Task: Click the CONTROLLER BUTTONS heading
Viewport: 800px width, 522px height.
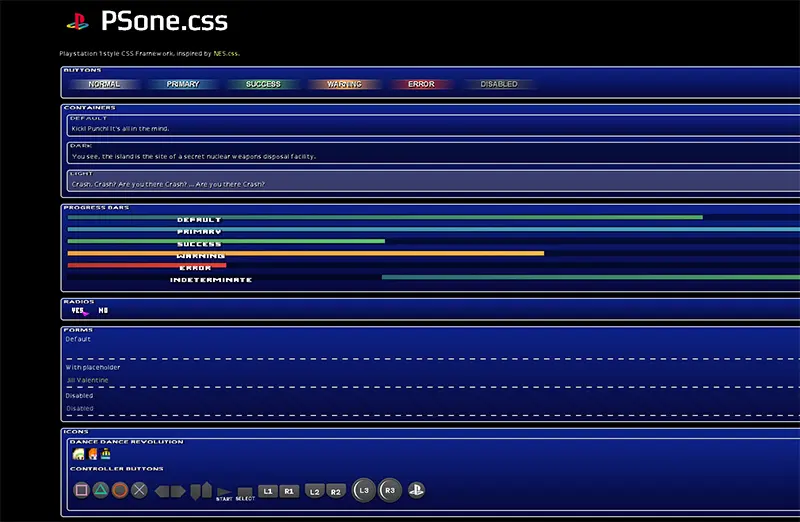Action: pyautogui.click(x=117, y=468)
